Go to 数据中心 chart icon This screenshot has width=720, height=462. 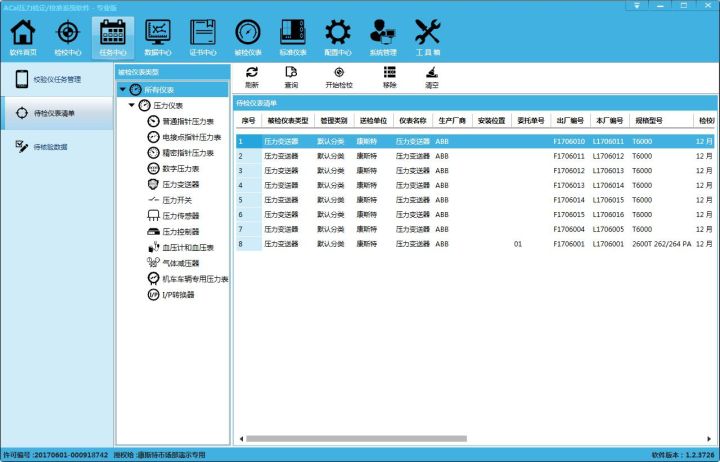[x=157, y=37]
